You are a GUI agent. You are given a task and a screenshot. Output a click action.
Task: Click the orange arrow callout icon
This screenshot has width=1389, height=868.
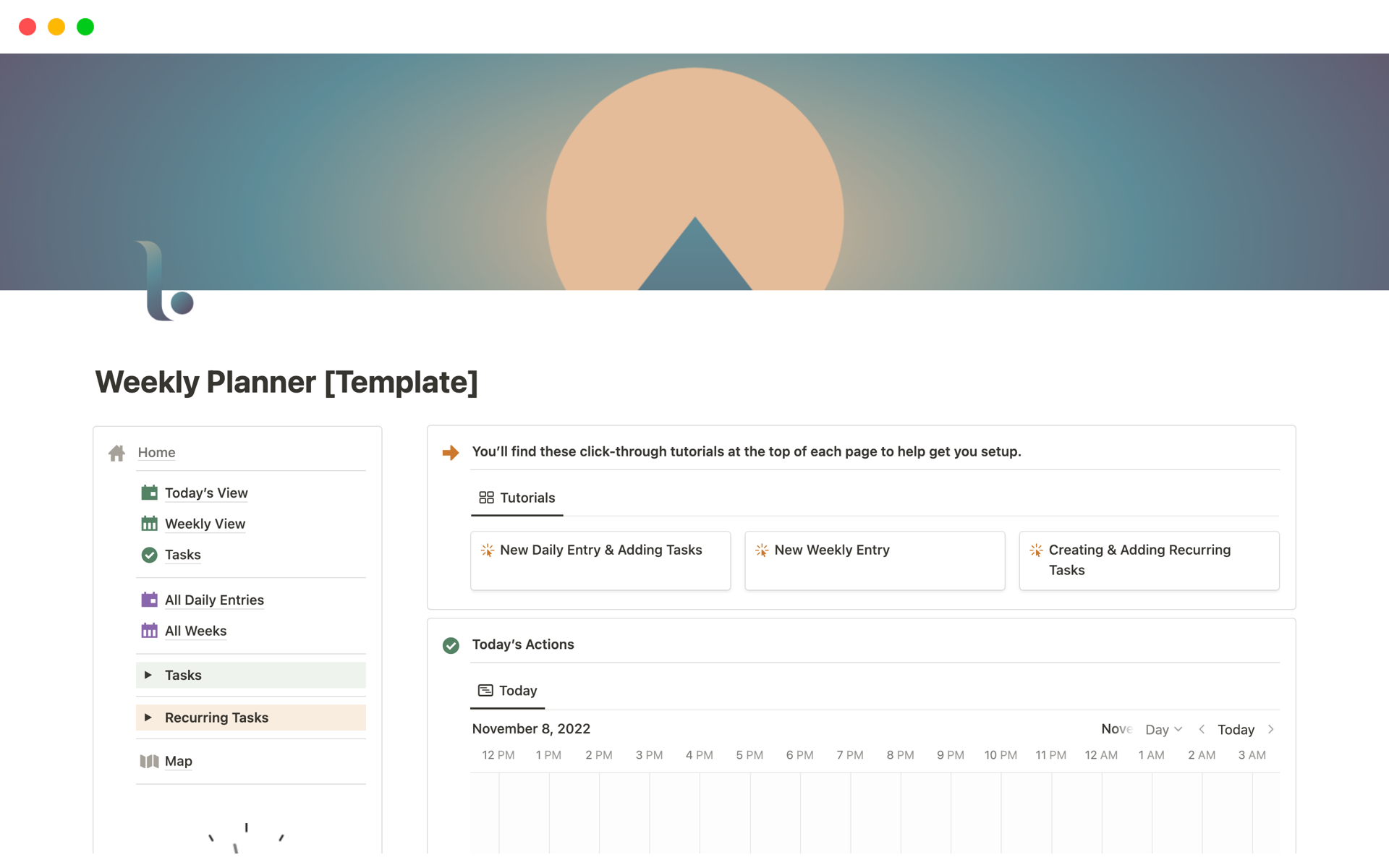[451, 452]
